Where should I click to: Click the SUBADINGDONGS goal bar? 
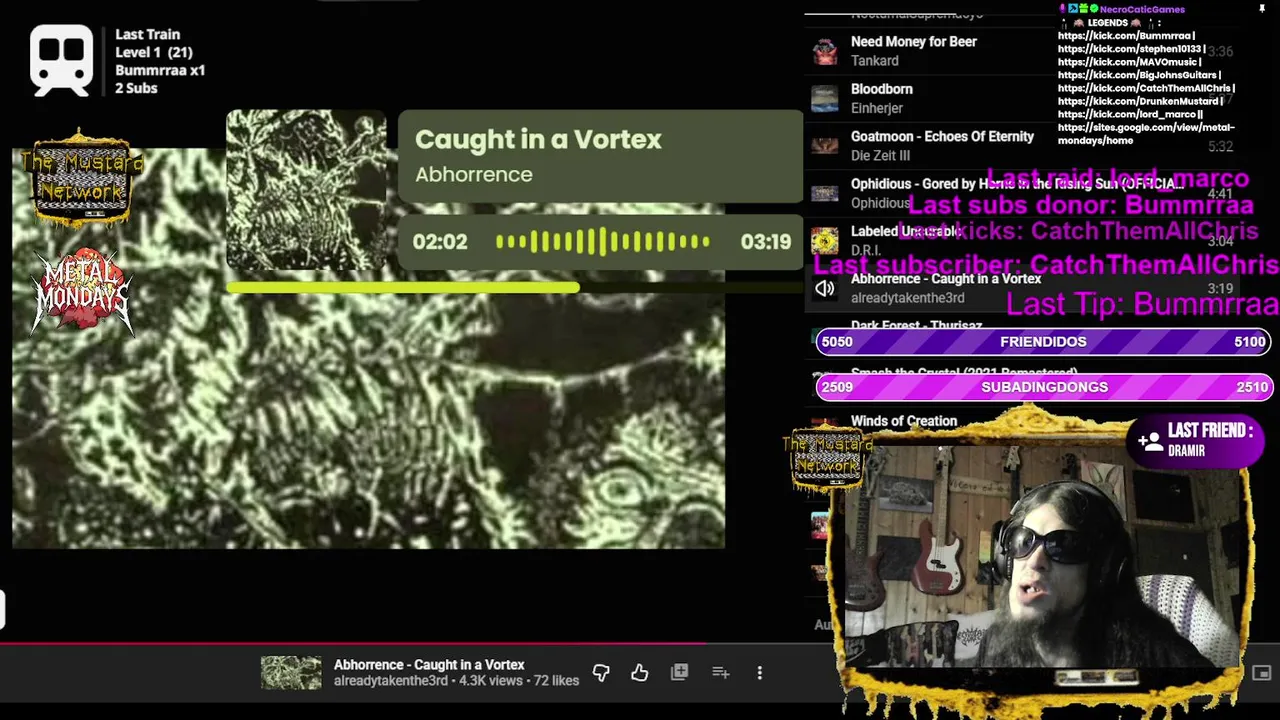(x=1043, y=387)
